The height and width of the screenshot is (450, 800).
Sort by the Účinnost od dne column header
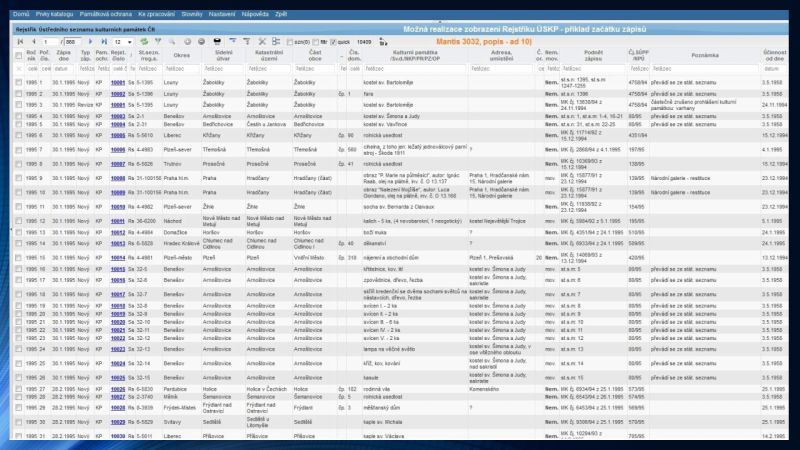pos(774,55)
